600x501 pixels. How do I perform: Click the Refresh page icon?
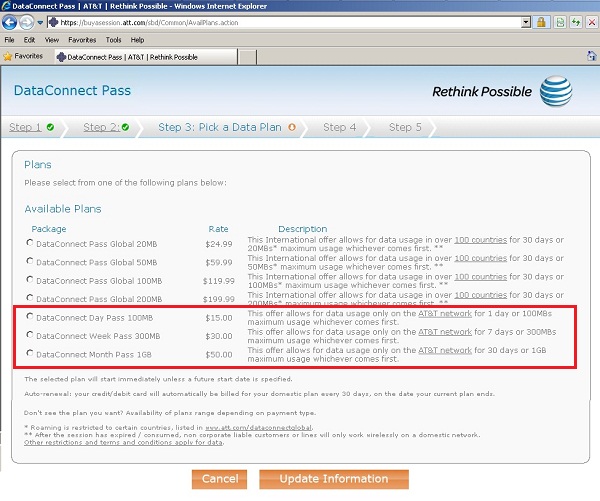[576, 23]
